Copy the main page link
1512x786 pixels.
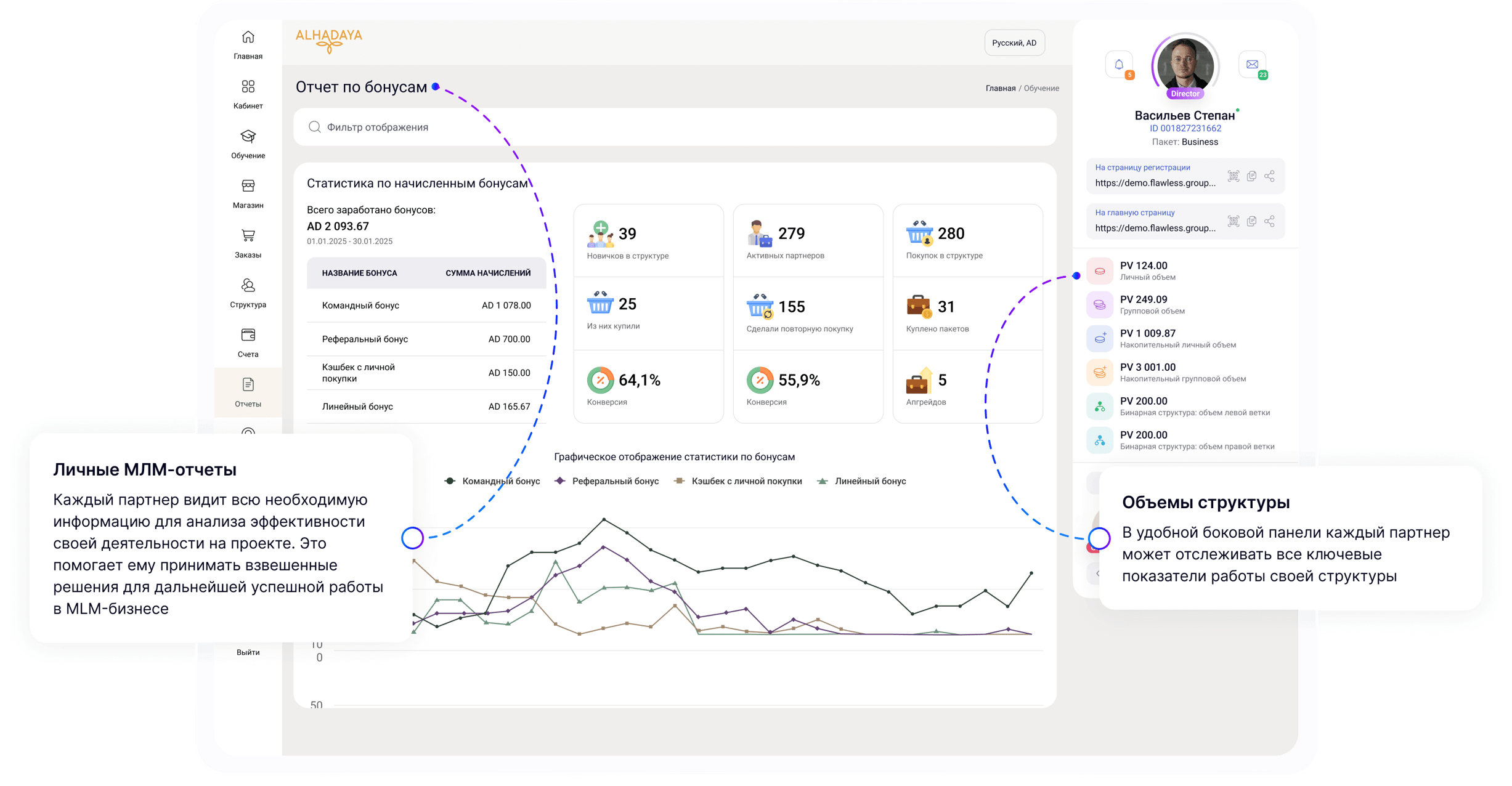(1251, 221)
